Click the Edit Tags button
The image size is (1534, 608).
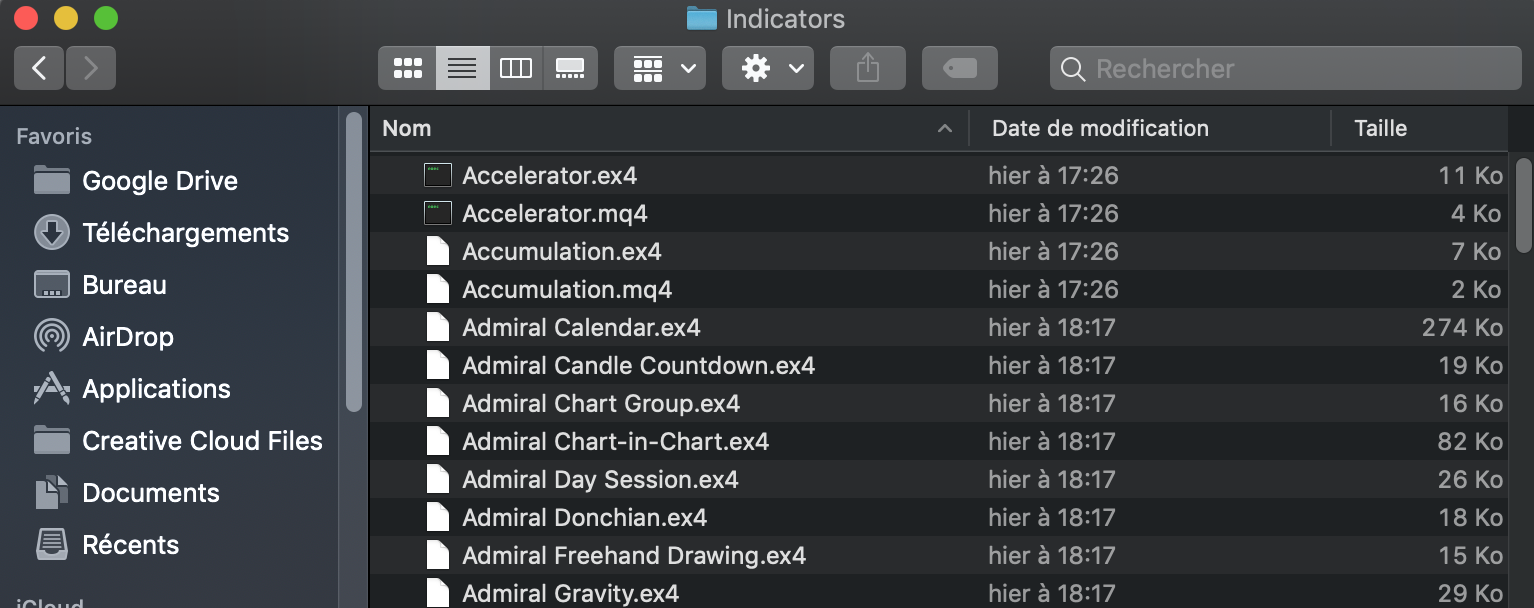[x=960, y=68]
